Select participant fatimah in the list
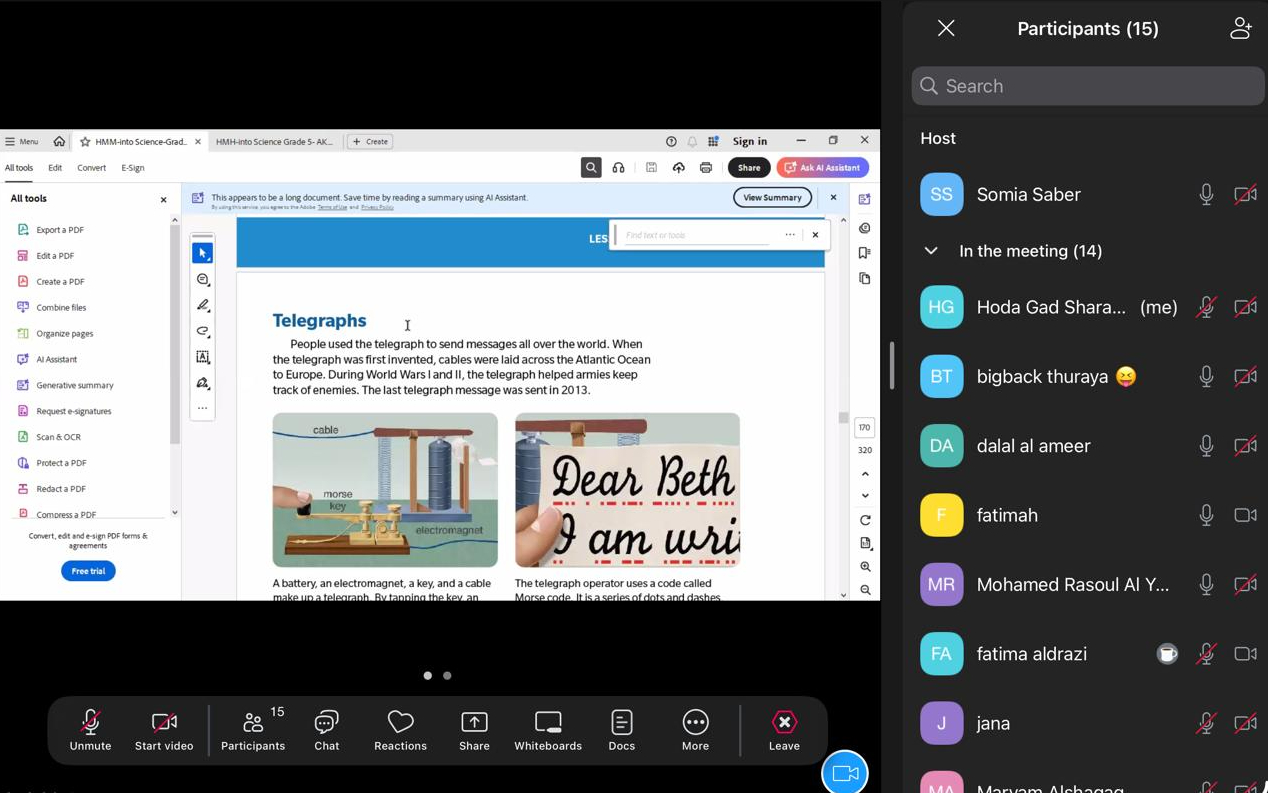Image resolution: width=1268 pixels, height=793 pixels. point(1007,516)
